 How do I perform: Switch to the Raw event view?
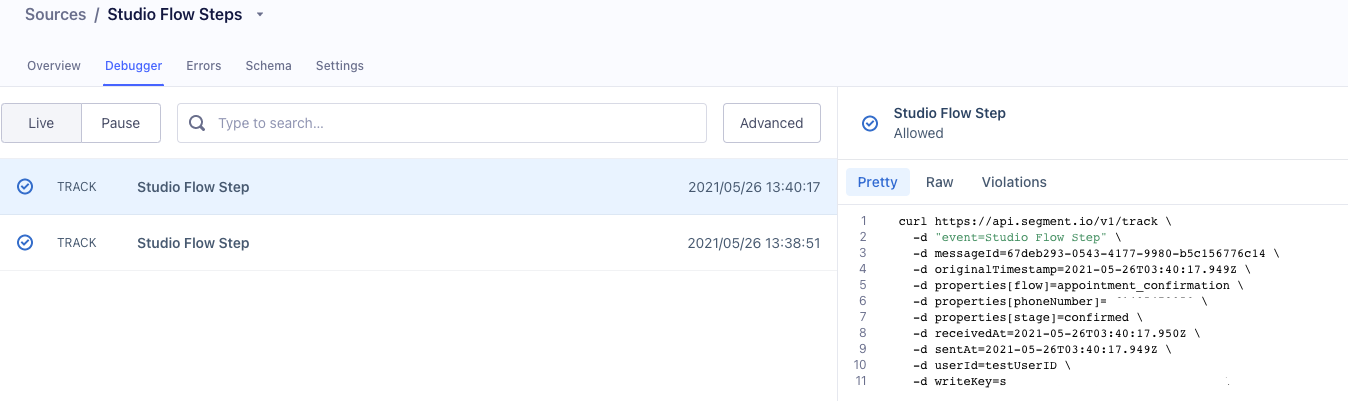click(939, 182)
